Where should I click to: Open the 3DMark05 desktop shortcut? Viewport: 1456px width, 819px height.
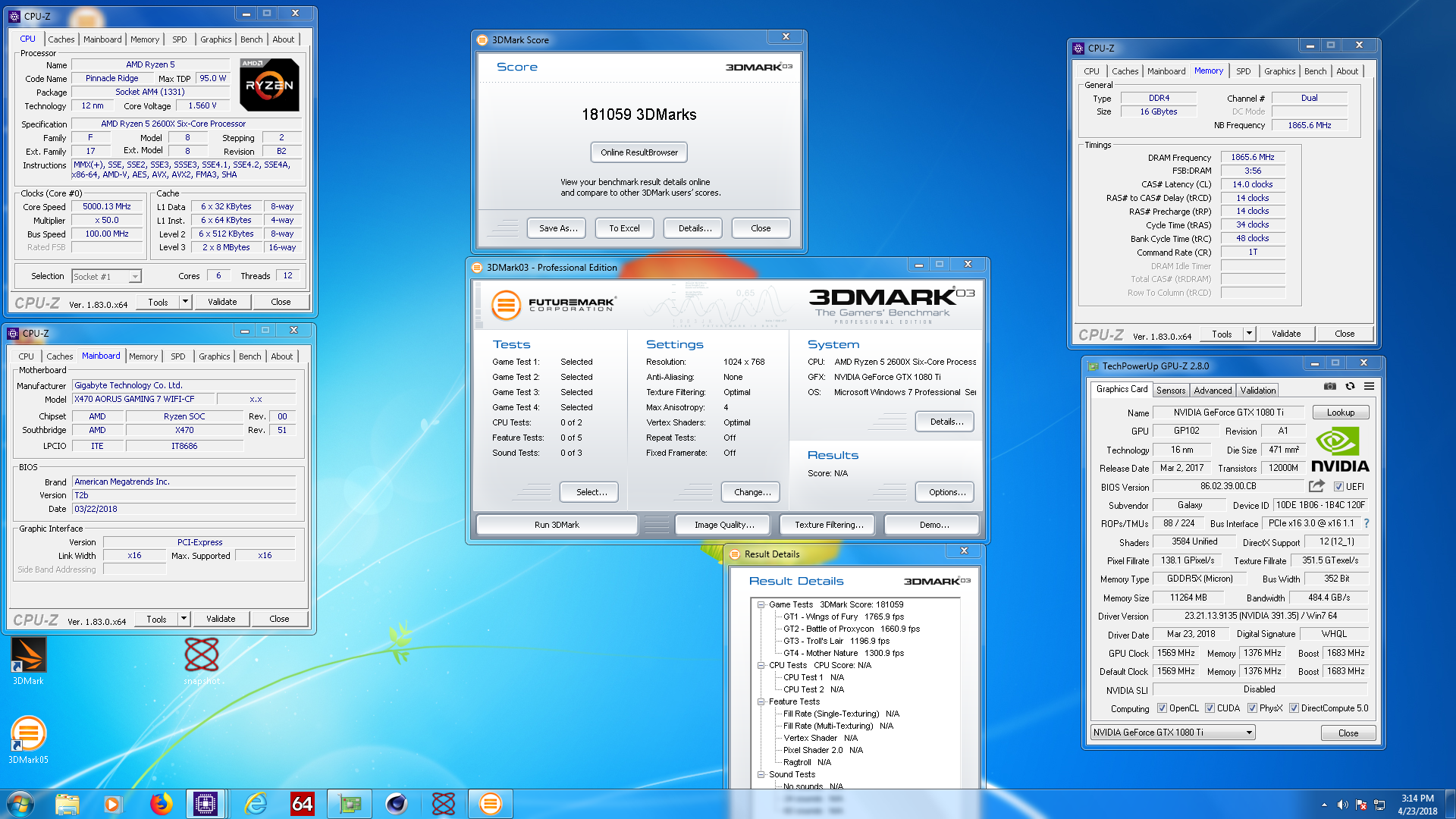point(28,739)
